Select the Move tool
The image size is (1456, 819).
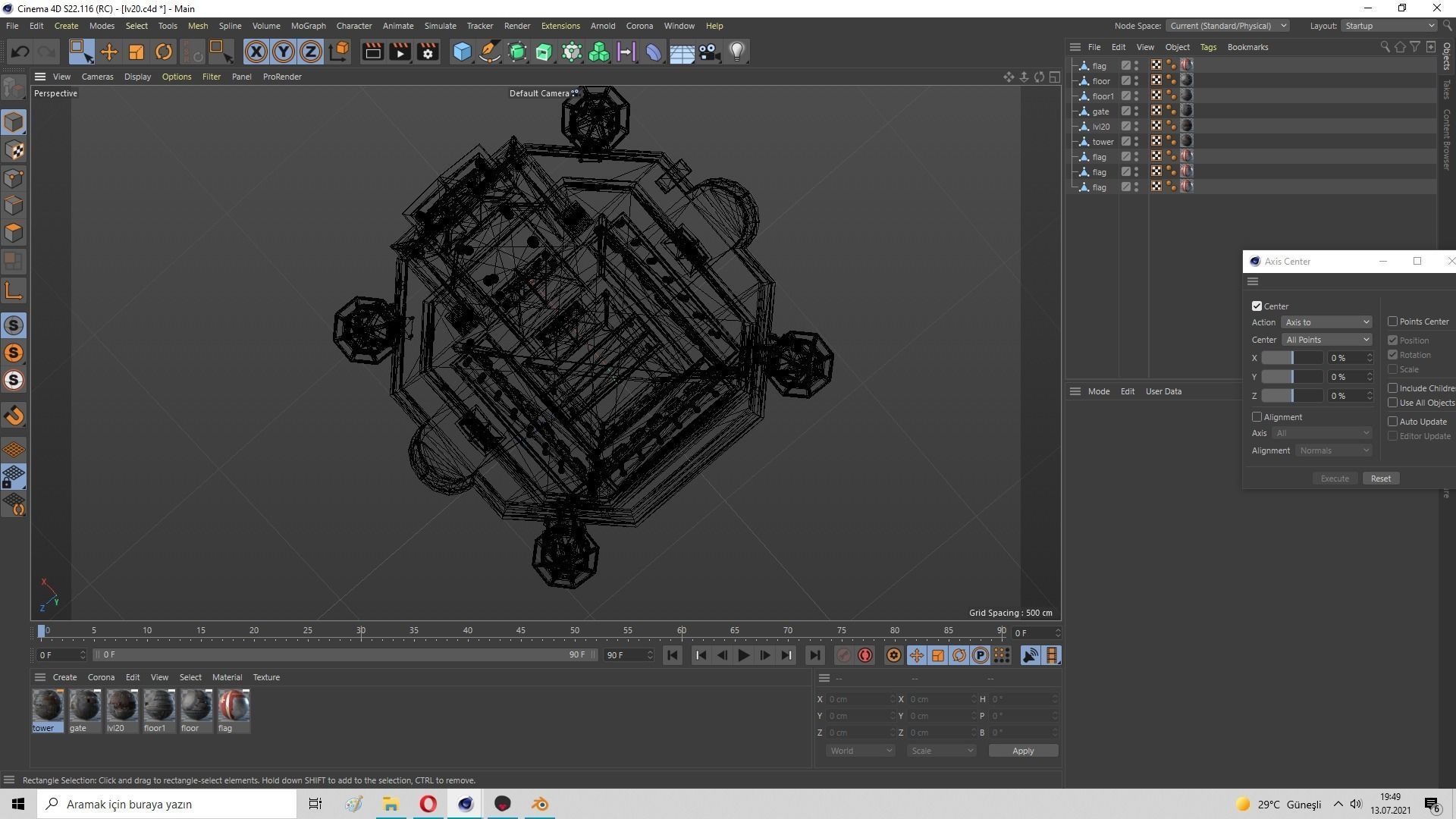pos(109,52)
